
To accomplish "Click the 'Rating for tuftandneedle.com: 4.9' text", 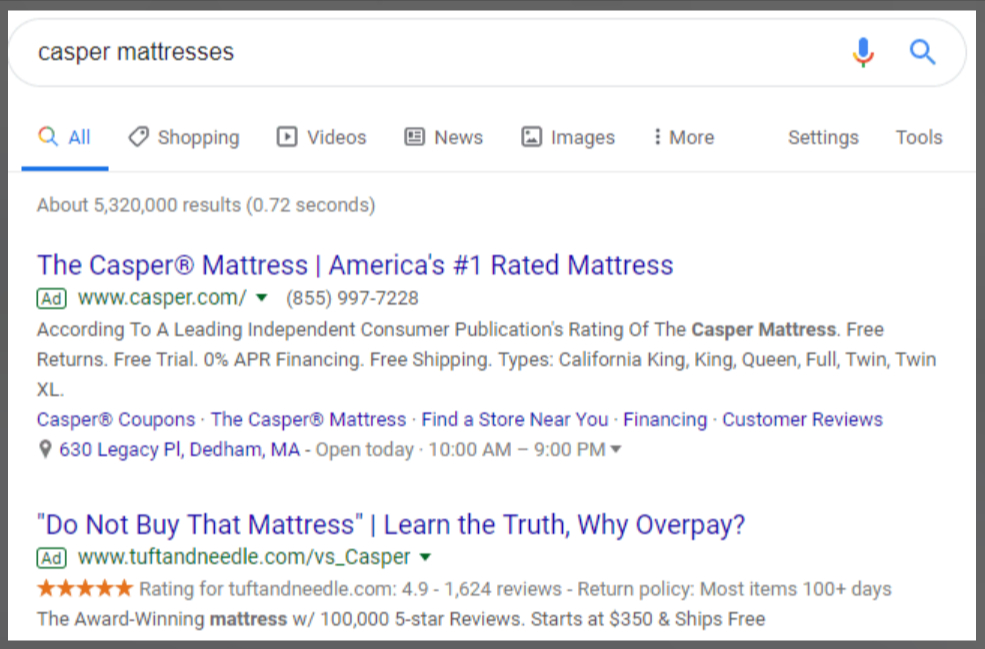I will [283, 589].
